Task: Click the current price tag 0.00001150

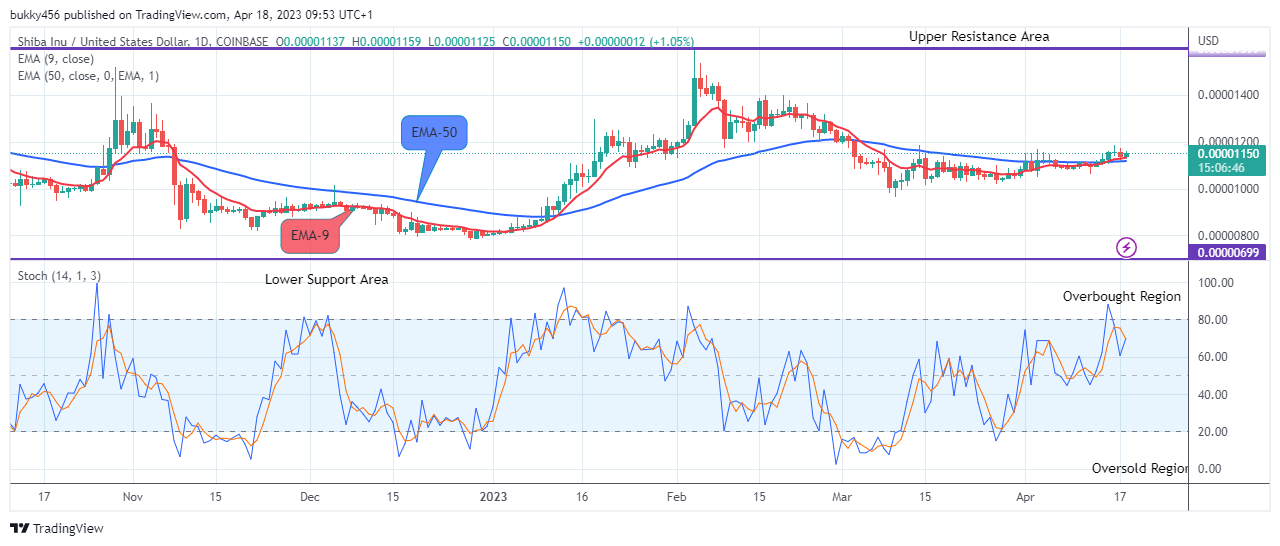Action: tap(1229, 153)
